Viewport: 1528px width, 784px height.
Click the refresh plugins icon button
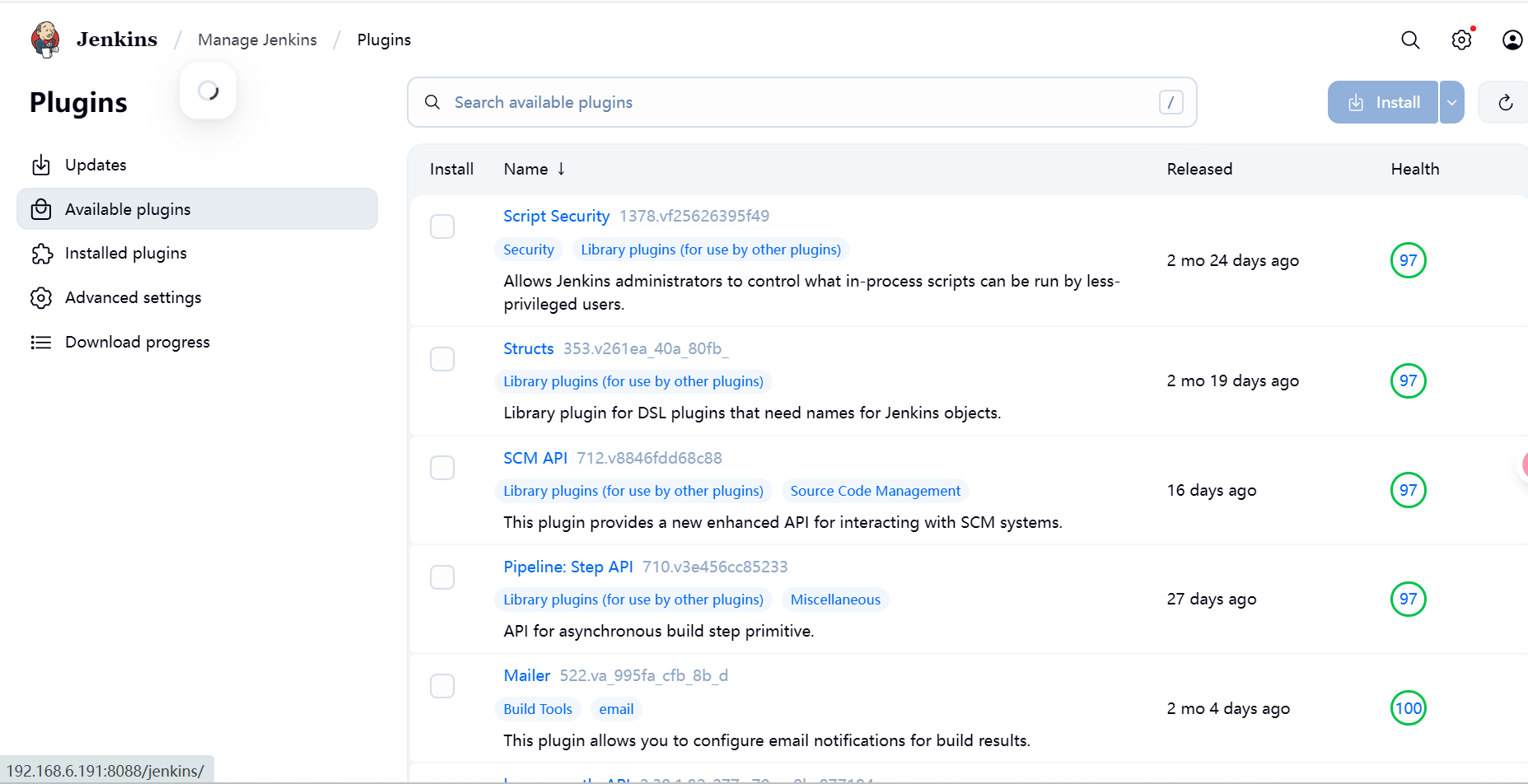point(1505,102)
